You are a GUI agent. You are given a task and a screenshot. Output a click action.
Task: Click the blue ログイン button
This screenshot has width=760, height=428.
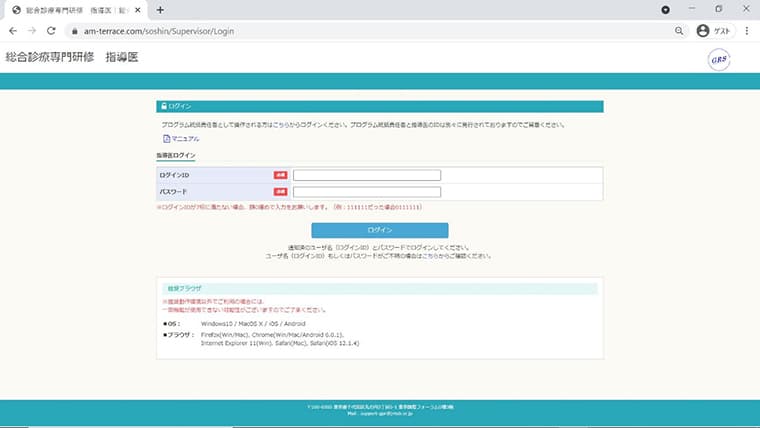coord(380,230)
